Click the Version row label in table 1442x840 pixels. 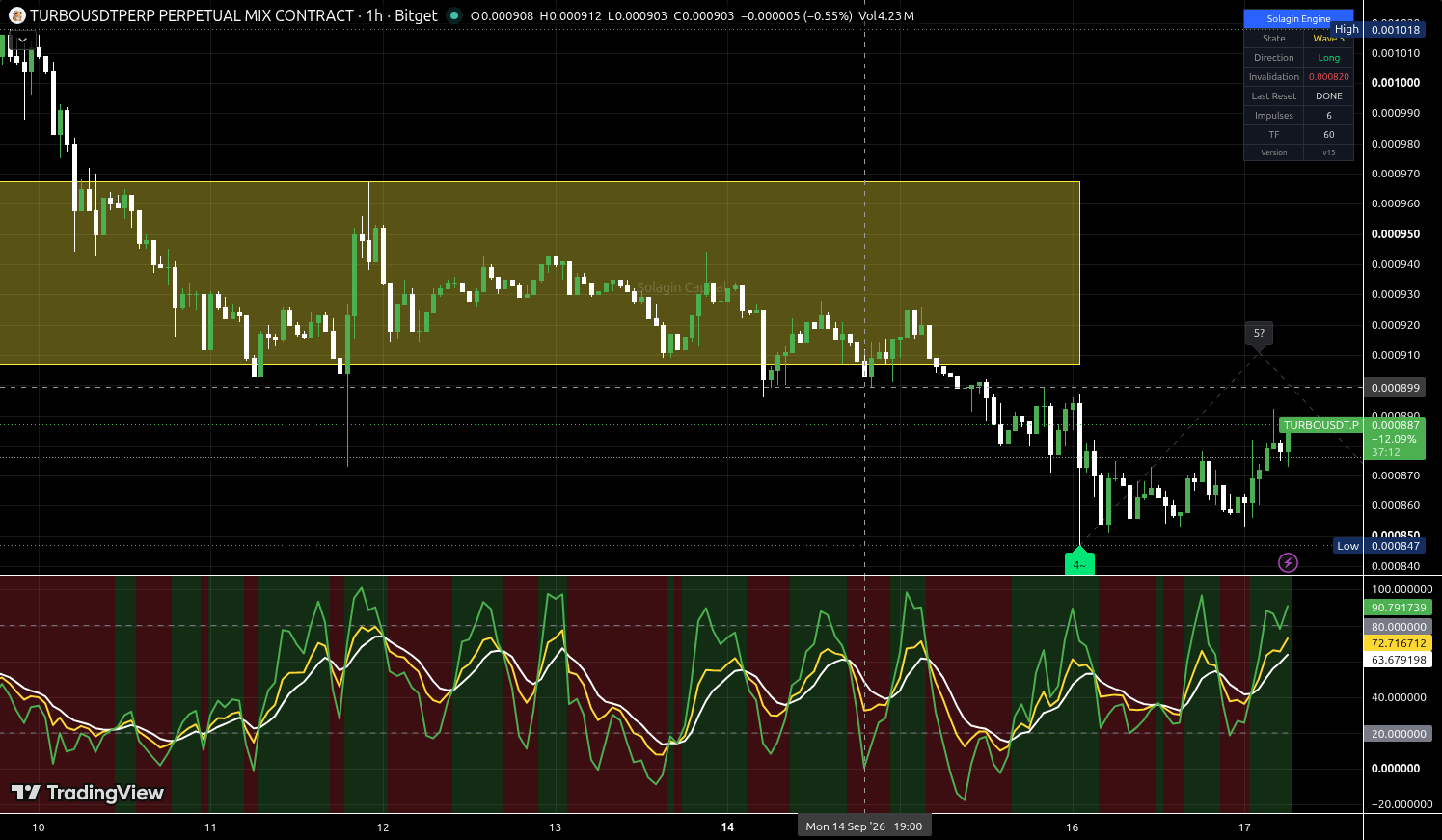click(x=1274, y=152)
